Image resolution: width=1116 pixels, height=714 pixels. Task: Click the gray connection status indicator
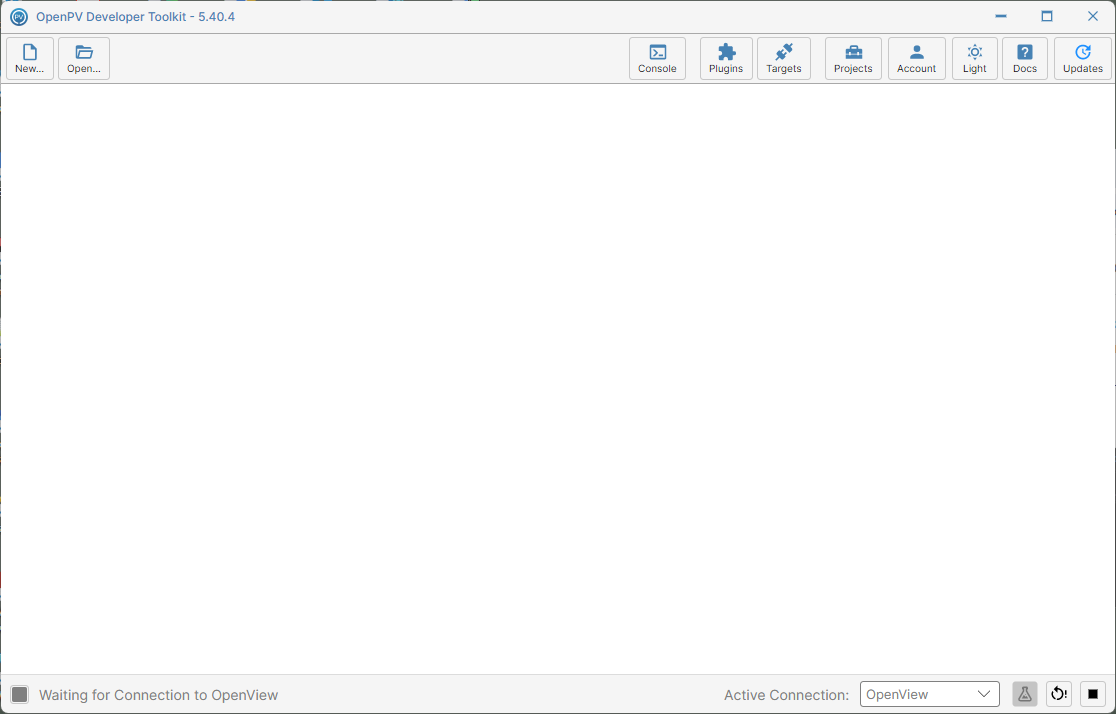[x=20, y=695]
